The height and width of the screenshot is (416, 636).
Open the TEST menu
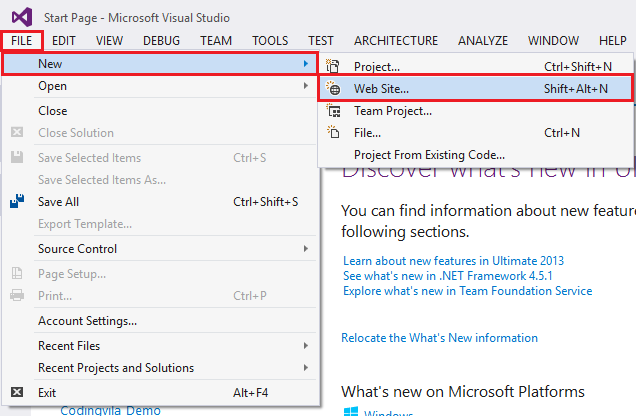321,41
